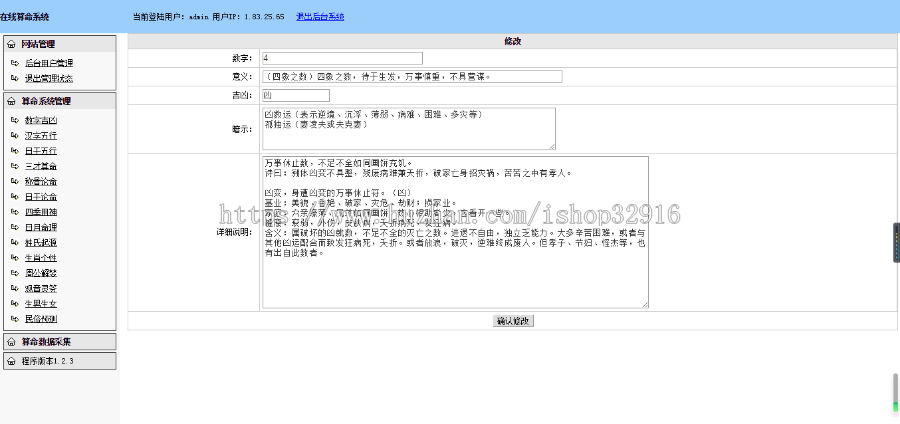This screenshot has height=424, width=900.
Task: Click the arrow icon next to 民俗预测
Action: tap(14, 319)
